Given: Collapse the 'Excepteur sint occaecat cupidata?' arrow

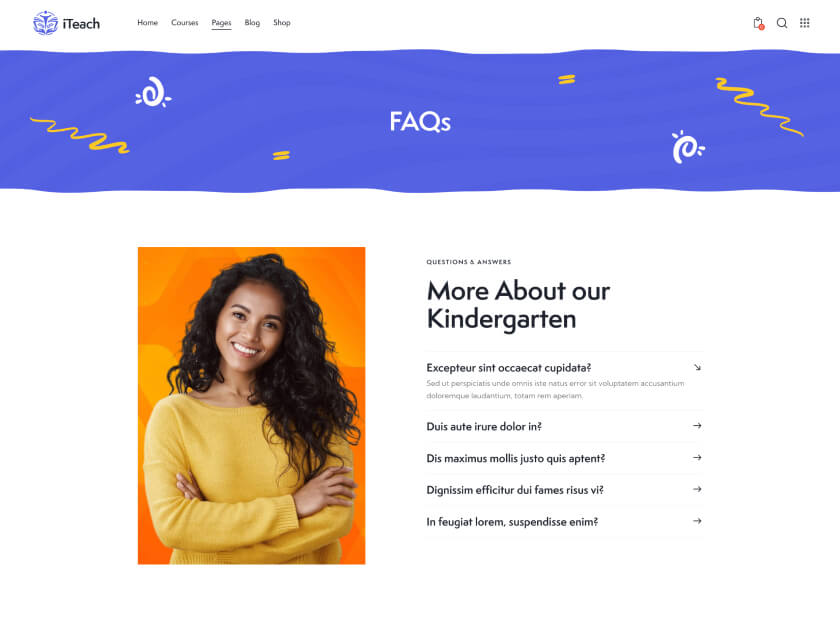Looking at the screenshot, I should (x=697, y=367).
